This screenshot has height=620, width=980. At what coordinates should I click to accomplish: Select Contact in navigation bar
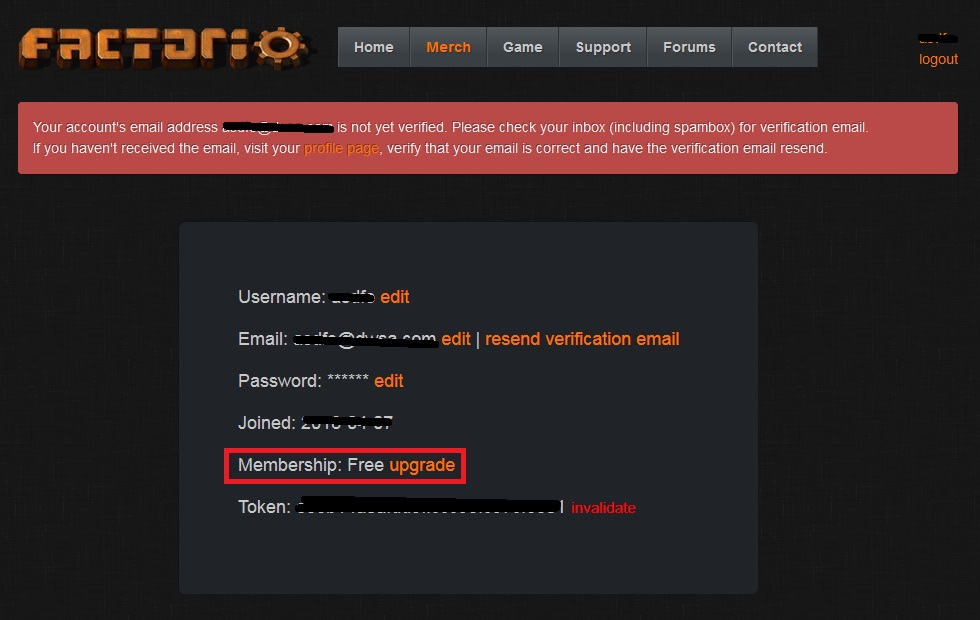click(x=775, y=47)
